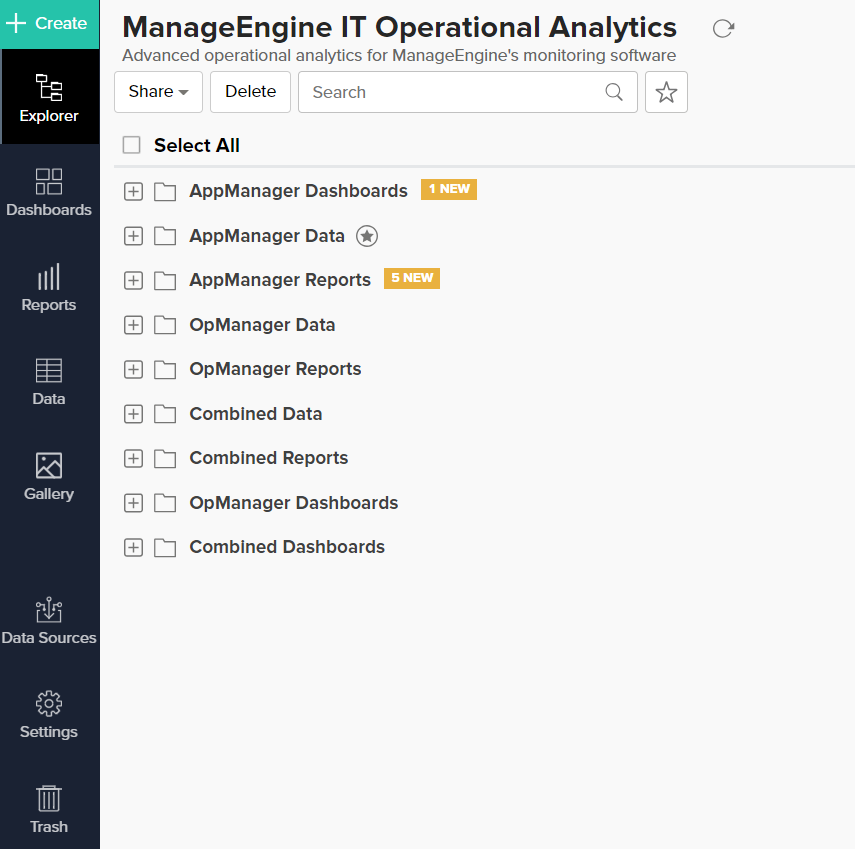The image size is (855, 849).
Task: Click the star badge on AppManager Data
Action: click(x=367, y=236)
